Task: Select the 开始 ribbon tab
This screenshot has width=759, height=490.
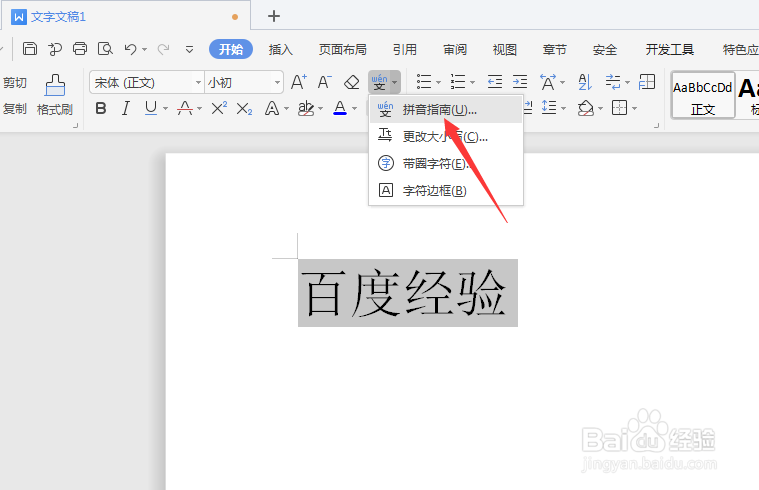Action: click(231, 49)
